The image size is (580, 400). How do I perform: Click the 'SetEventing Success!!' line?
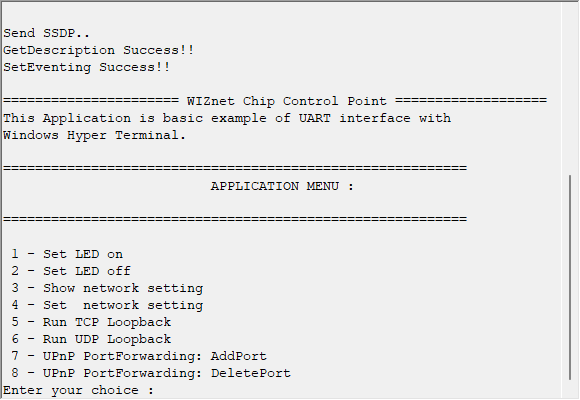click(x=87, y=67)
